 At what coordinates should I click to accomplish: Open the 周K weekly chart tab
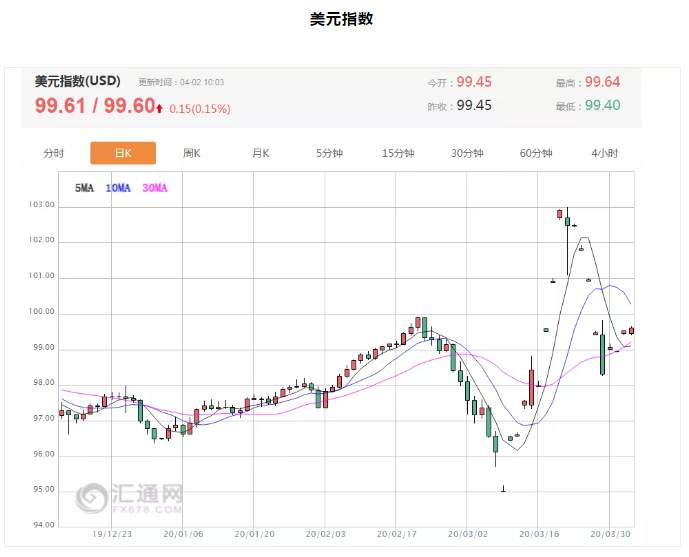(192, 153)
